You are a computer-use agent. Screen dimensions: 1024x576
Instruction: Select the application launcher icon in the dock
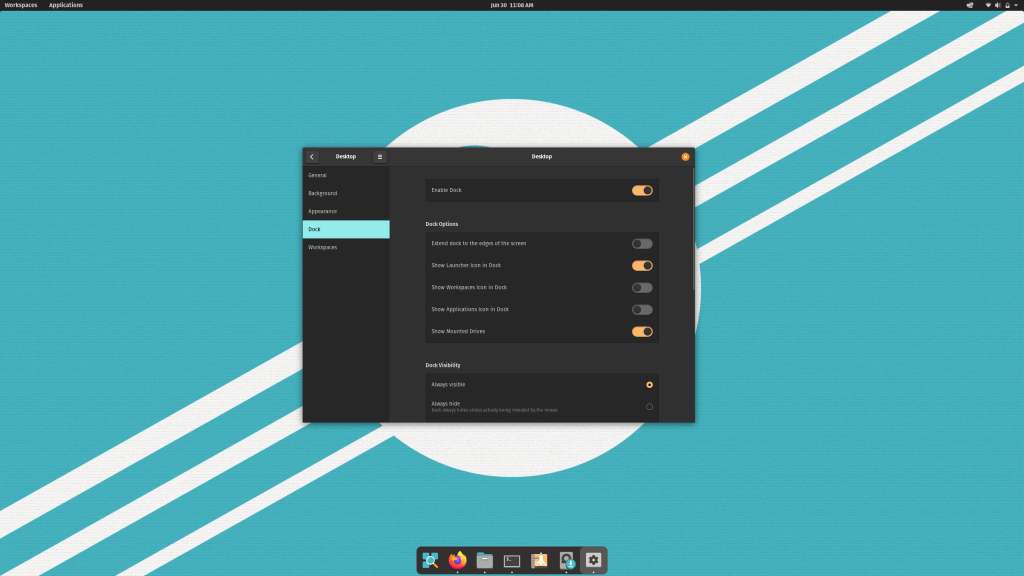click(429, 560)
